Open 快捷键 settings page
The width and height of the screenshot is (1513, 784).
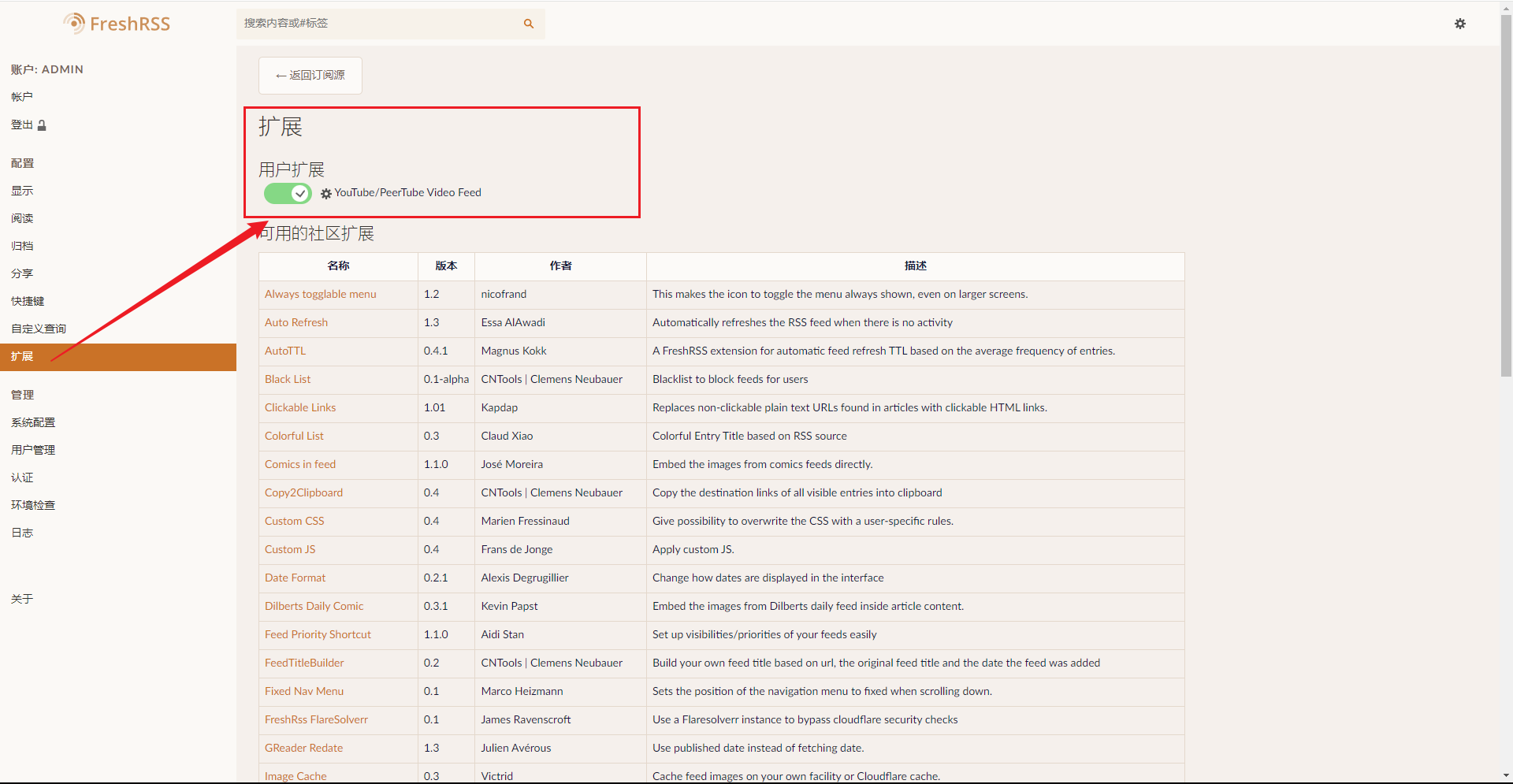28,301
